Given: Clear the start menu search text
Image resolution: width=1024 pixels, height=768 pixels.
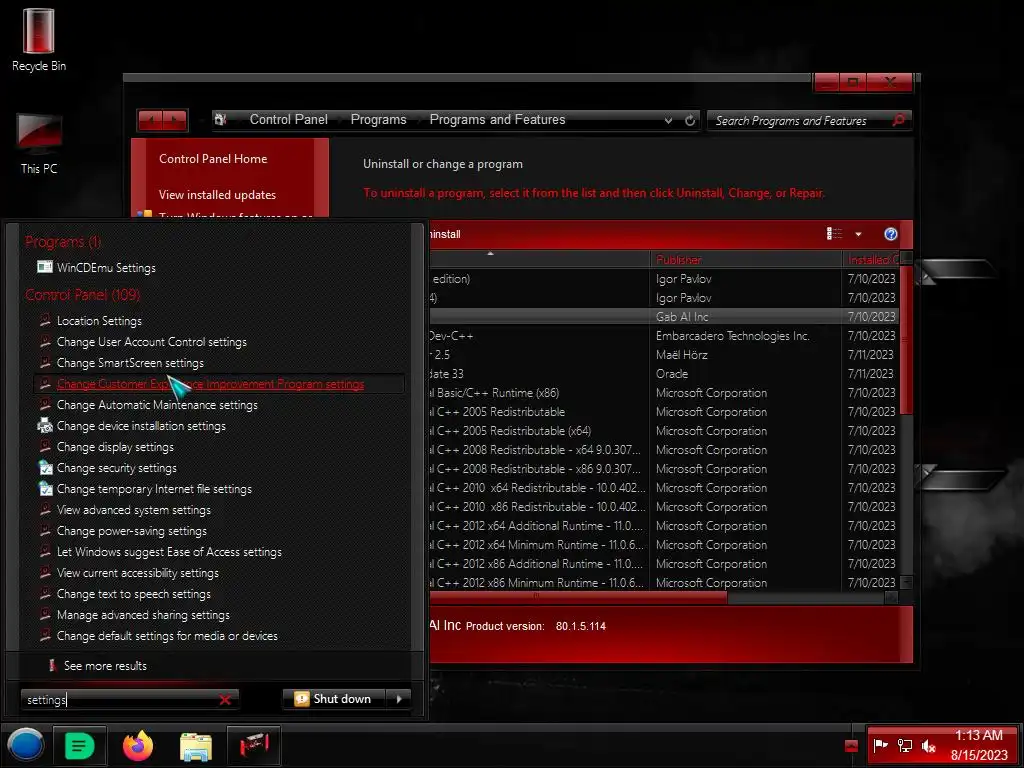Looking at the screenshot, I should pos(225,699).
